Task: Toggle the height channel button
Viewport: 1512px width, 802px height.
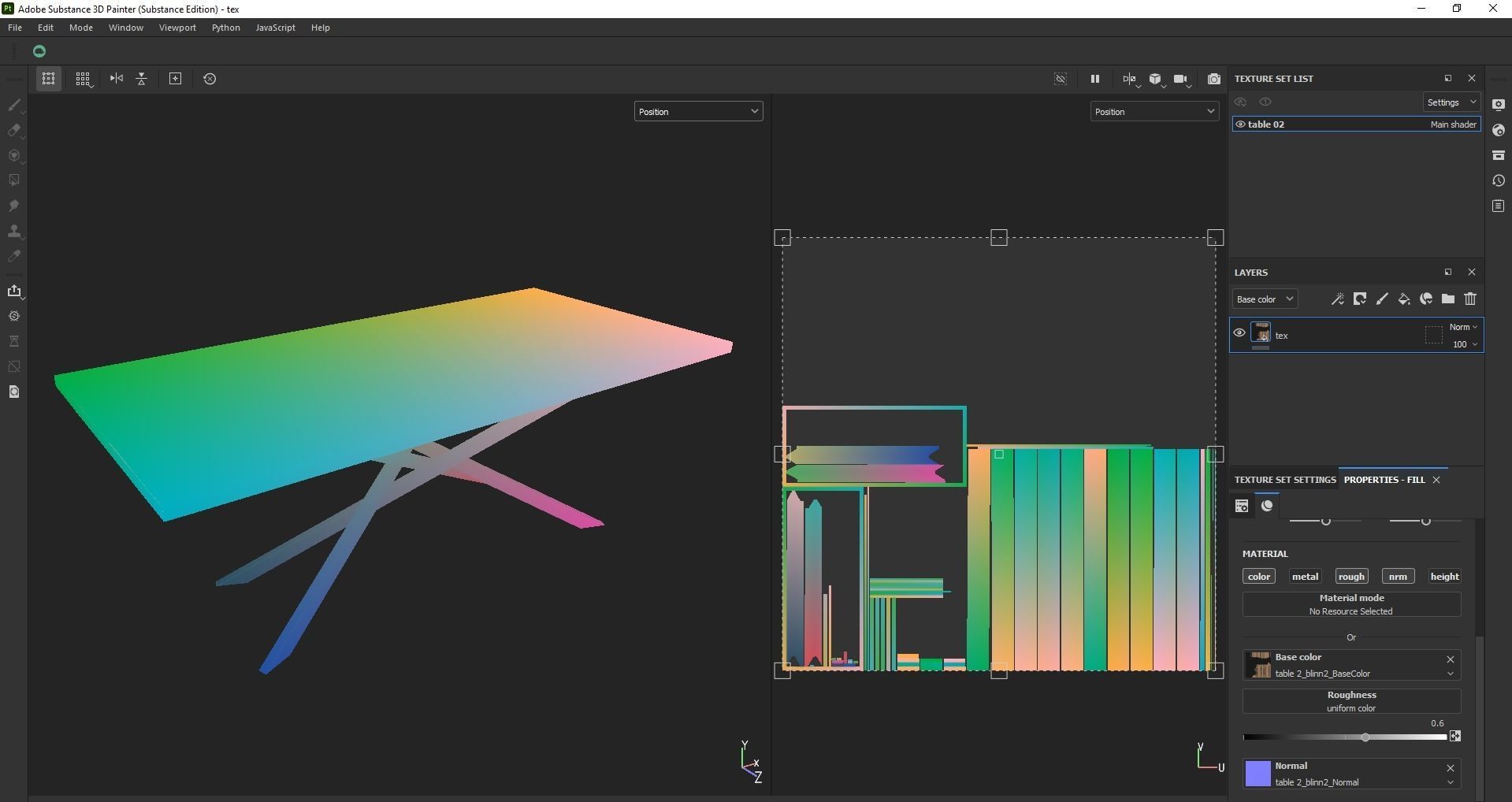Action: tap(1444, 577)
